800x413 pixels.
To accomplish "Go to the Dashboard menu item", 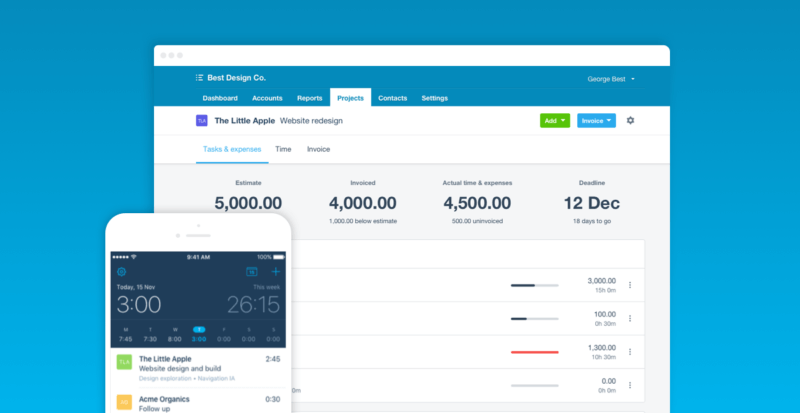I will (x=220, y=98).
